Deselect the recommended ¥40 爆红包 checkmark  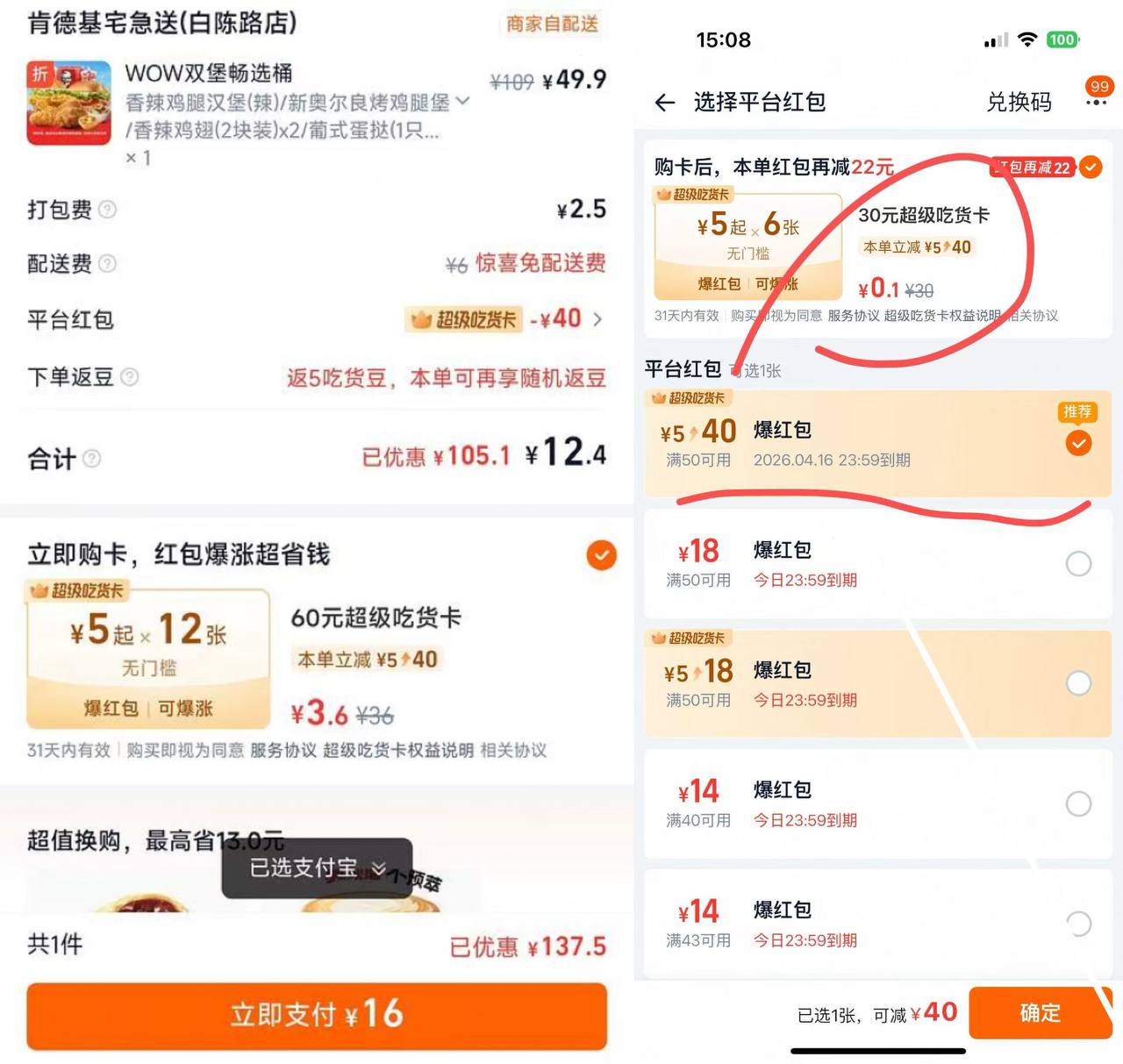pos(1078,443)
